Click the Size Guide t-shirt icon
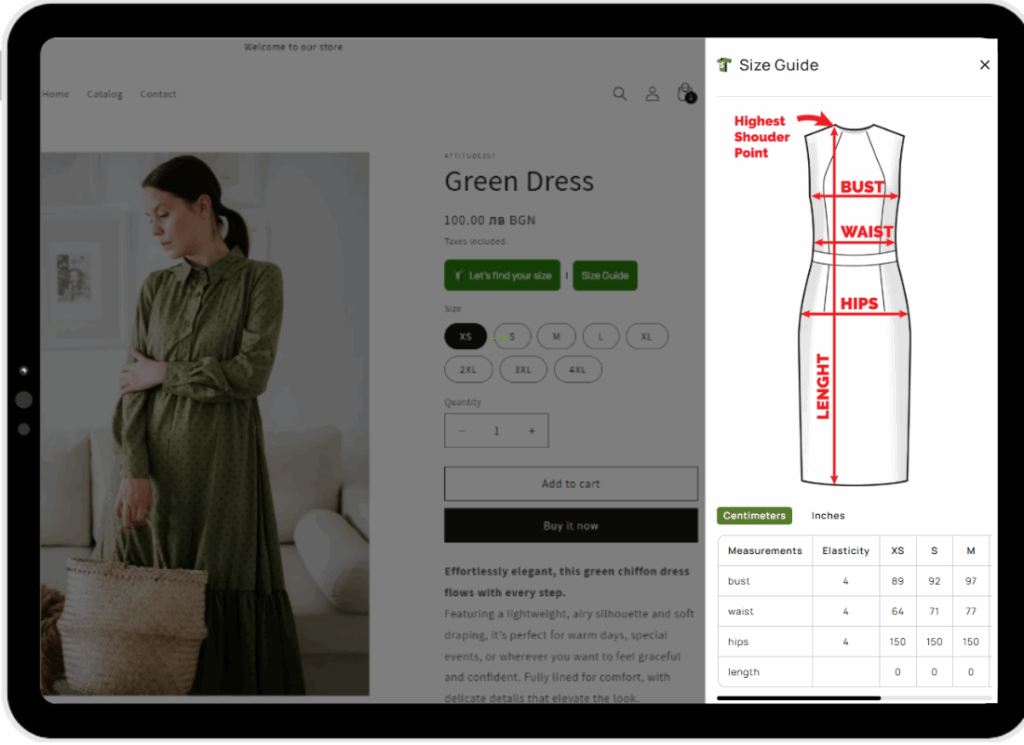 tap(724, 65)
